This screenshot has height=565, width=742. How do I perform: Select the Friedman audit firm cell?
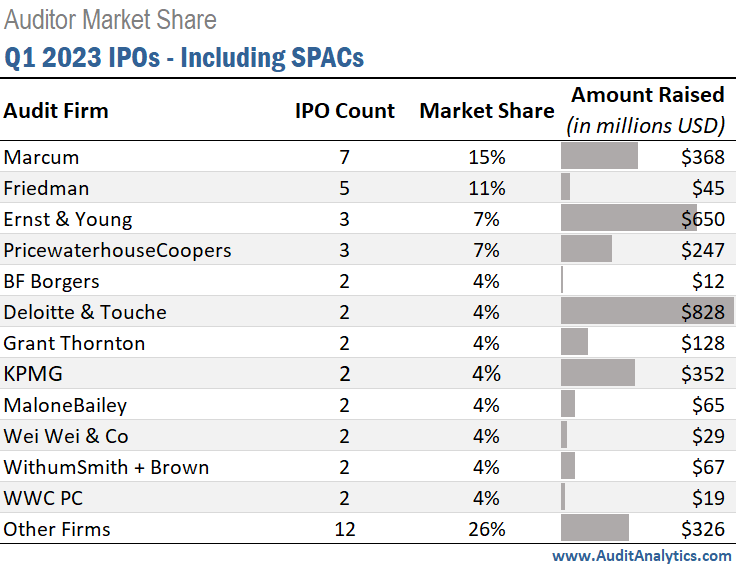click(47, 188)
